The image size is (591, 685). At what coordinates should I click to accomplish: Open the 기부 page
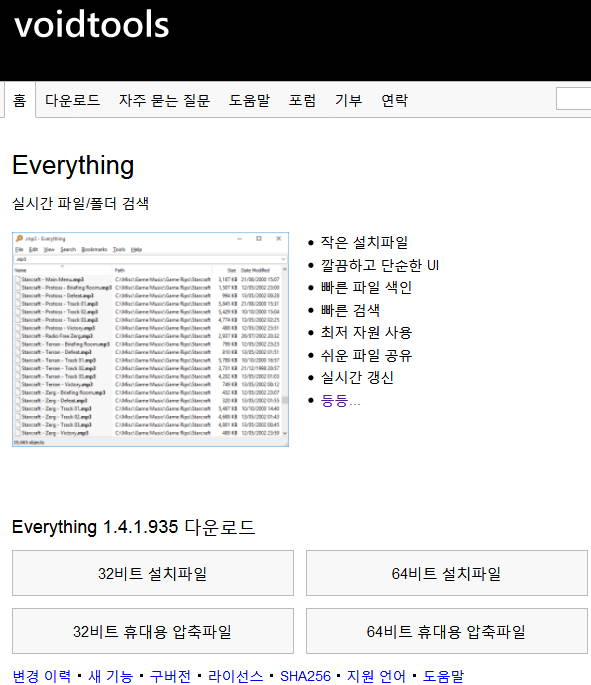pos(349,100)
